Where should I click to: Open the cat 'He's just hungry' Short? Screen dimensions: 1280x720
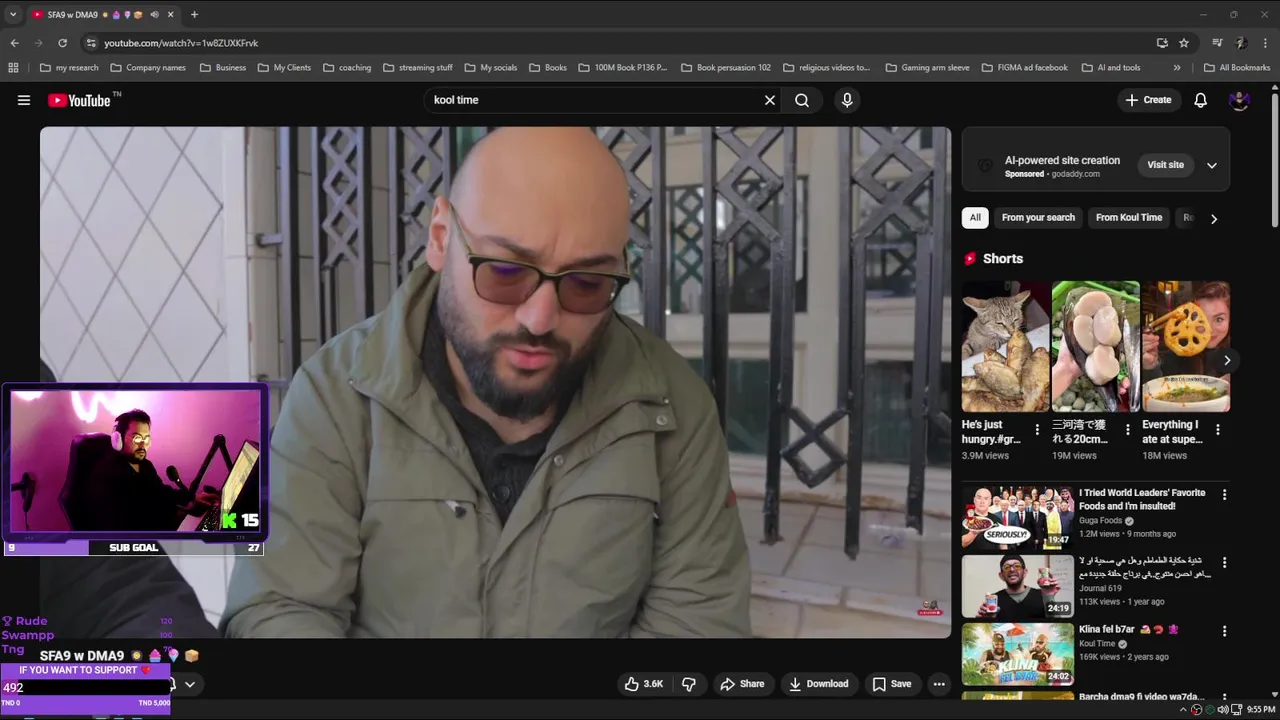(1005, 346)
